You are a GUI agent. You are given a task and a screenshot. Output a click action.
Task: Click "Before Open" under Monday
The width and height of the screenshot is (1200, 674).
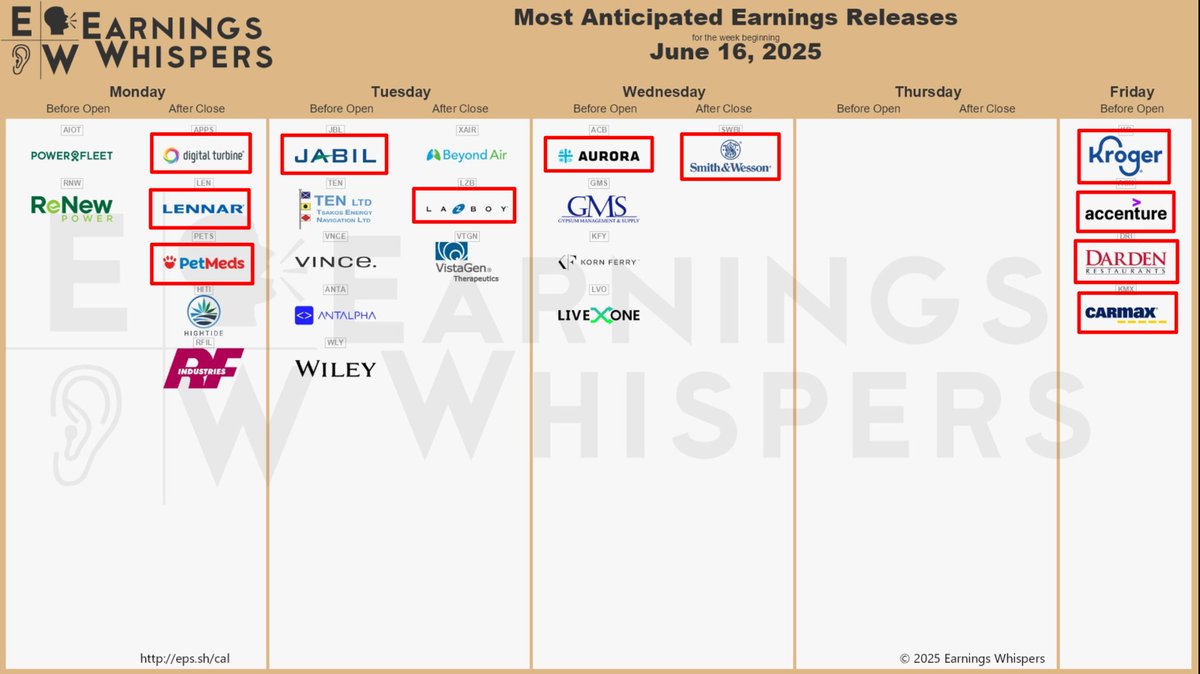pyautogui.click(x=78, y=109)
